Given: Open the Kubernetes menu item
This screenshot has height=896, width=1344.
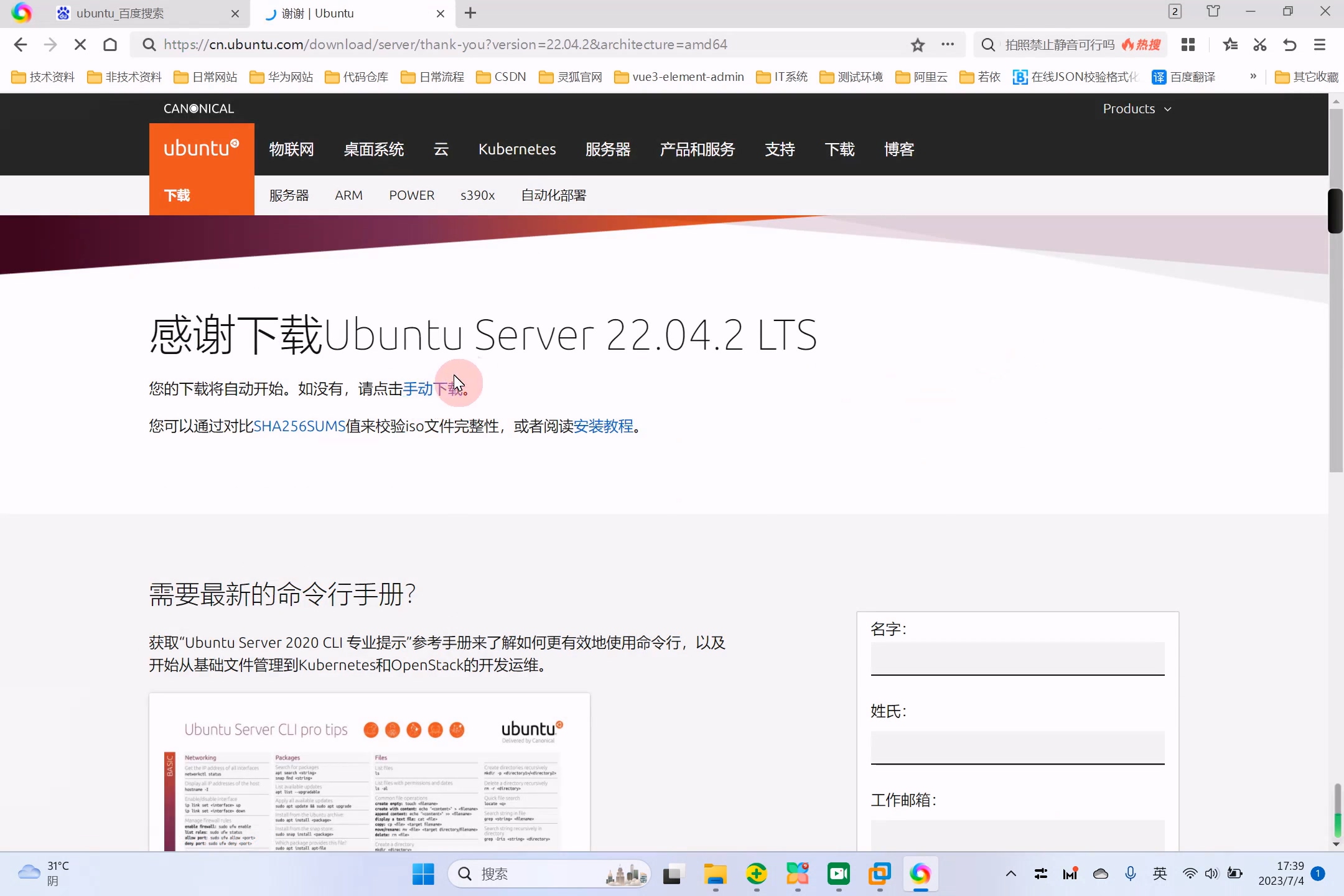Looking at the screenshot, I should coord(517,149).
